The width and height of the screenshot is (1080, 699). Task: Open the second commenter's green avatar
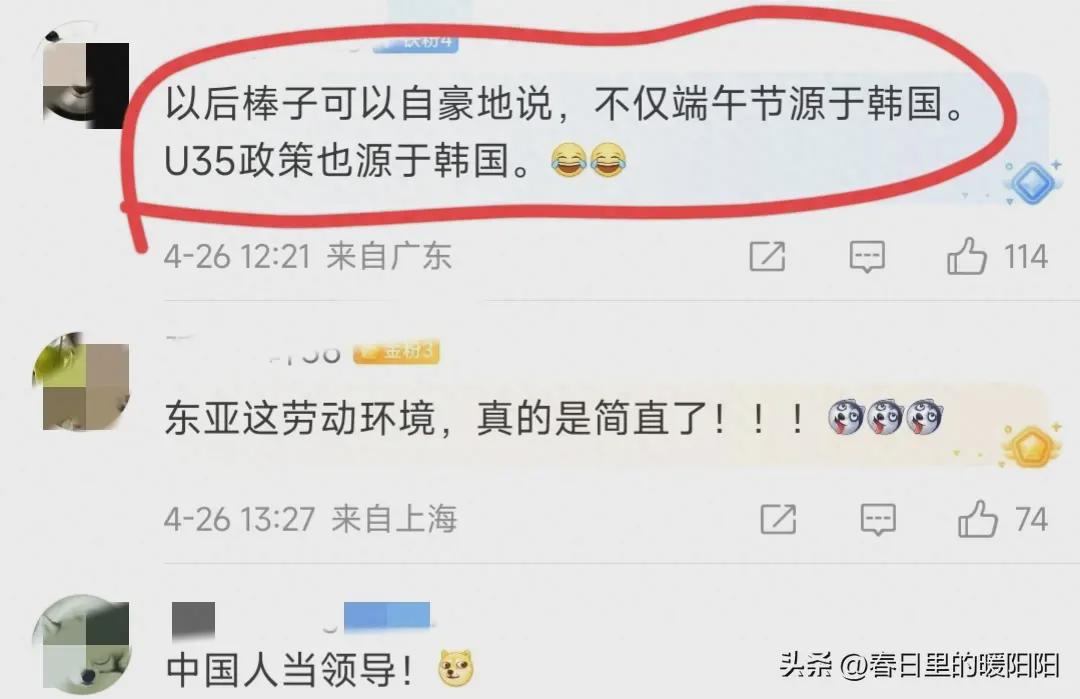click(83, 382)
